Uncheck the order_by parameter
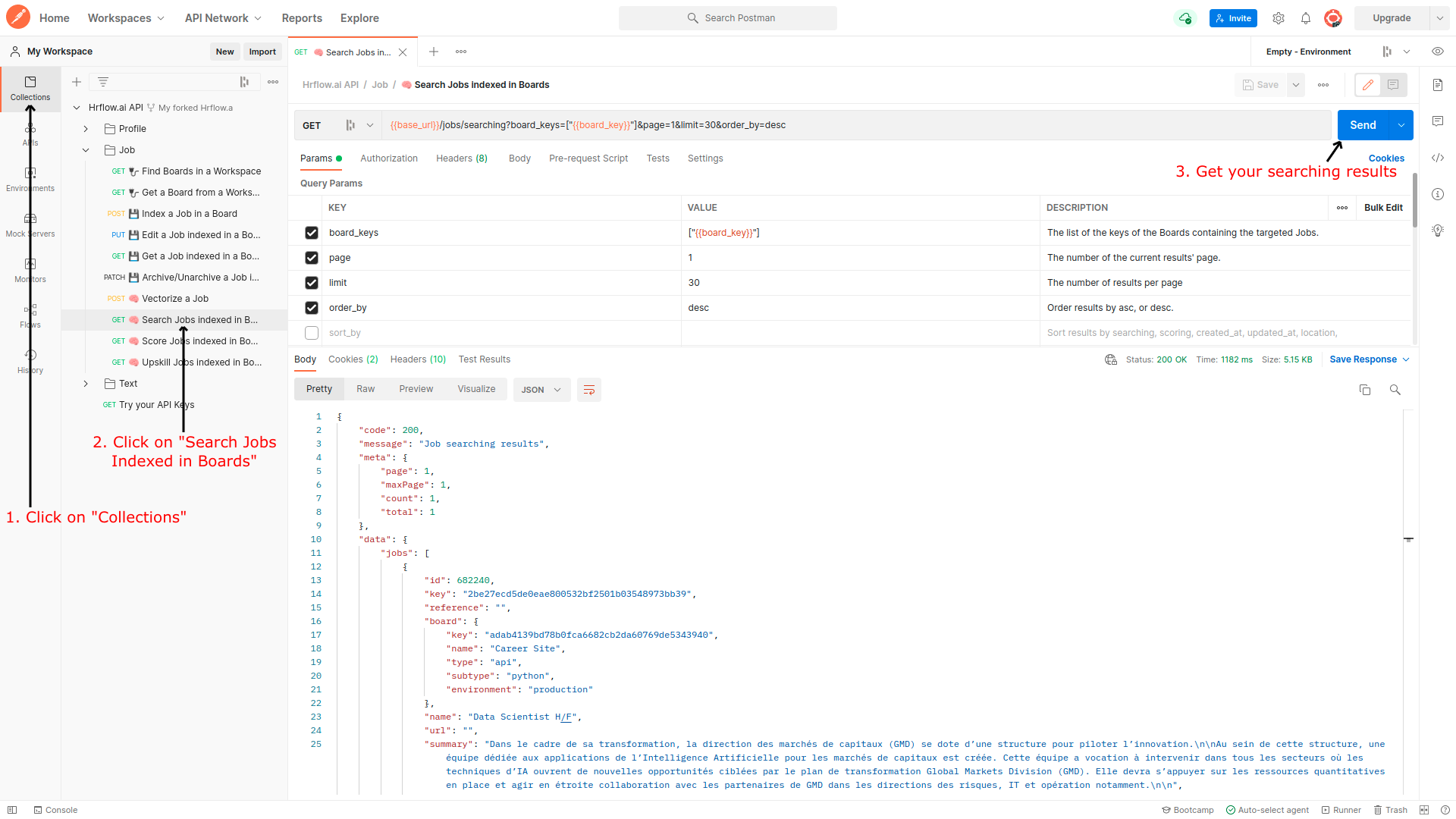1456x819 pixels. [312, 308]
